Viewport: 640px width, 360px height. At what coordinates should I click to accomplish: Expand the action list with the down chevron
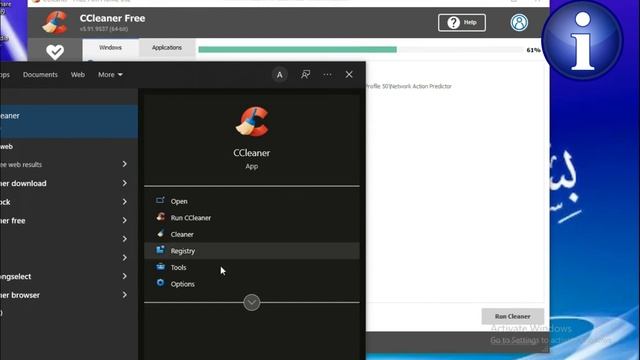click(x=251, y=302)
